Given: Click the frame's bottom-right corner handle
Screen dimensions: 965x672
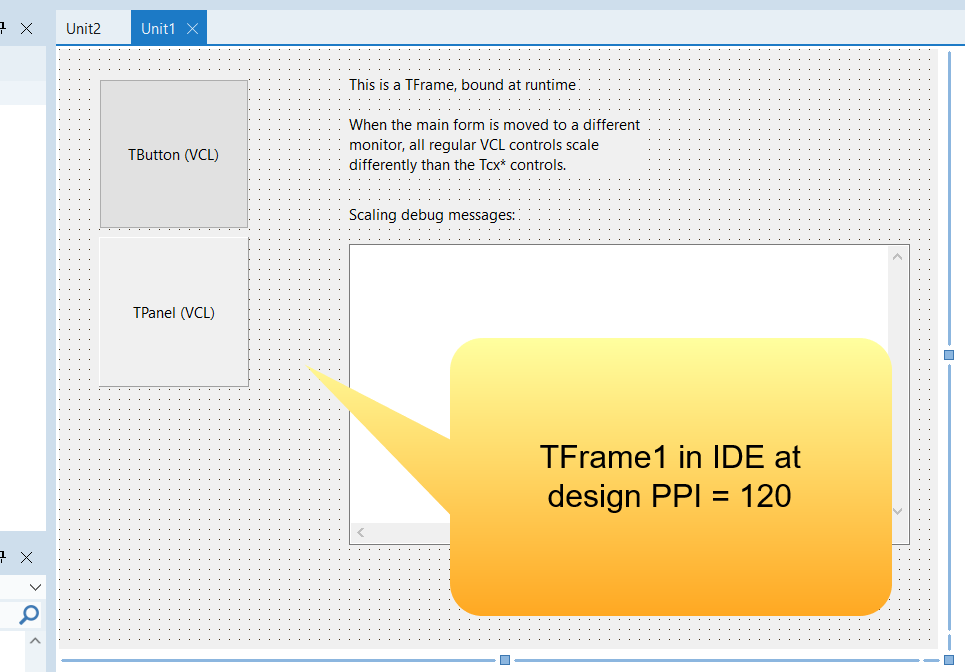Looking at the screenshot, I should pos(949,660).
